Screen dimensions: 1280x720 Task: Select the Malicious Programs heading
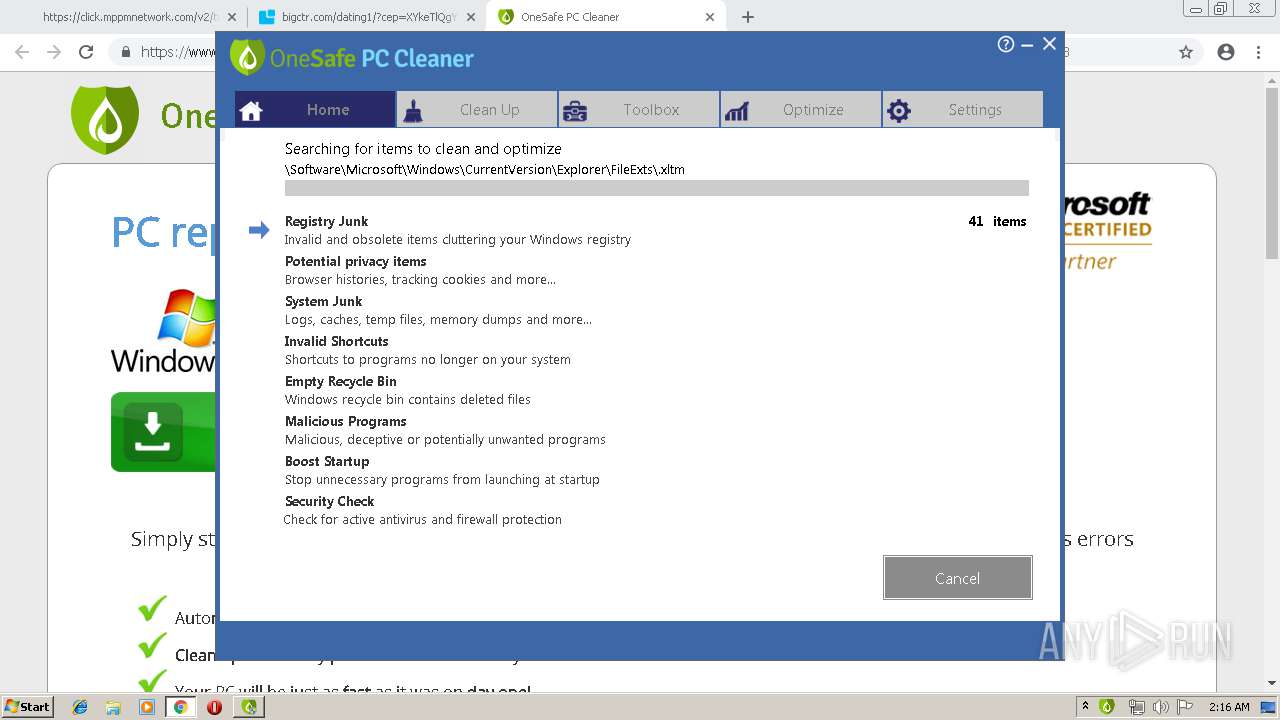coord(345,421)
